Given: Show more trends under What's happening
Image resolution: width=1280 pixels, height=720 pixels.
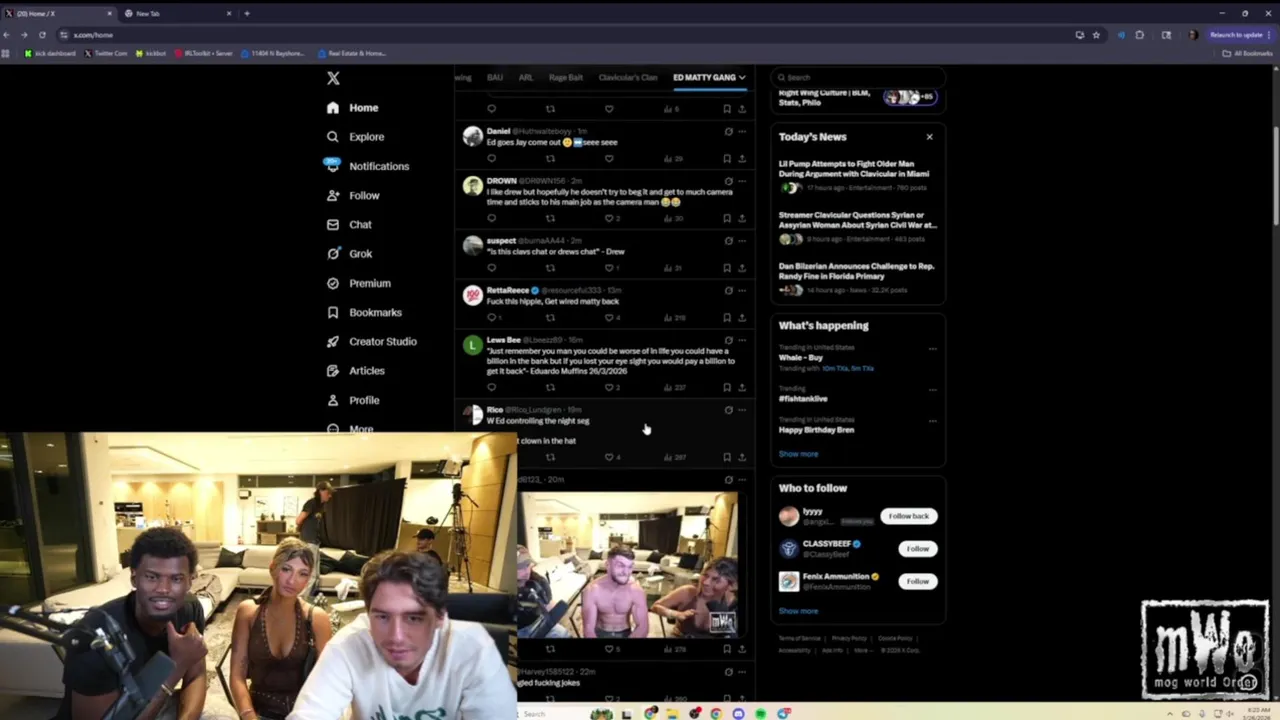Looking at the screenshot, I should click(798, 454).
